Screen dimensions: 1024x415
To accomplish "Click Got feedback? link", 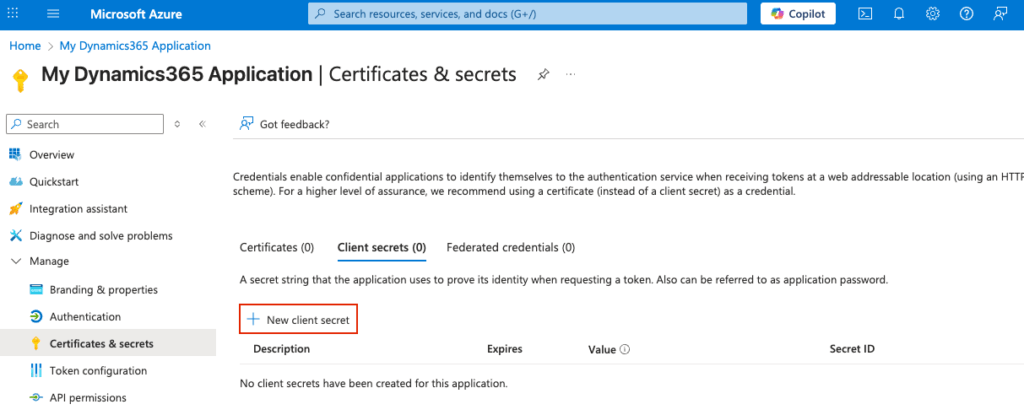I will (293, 124).
